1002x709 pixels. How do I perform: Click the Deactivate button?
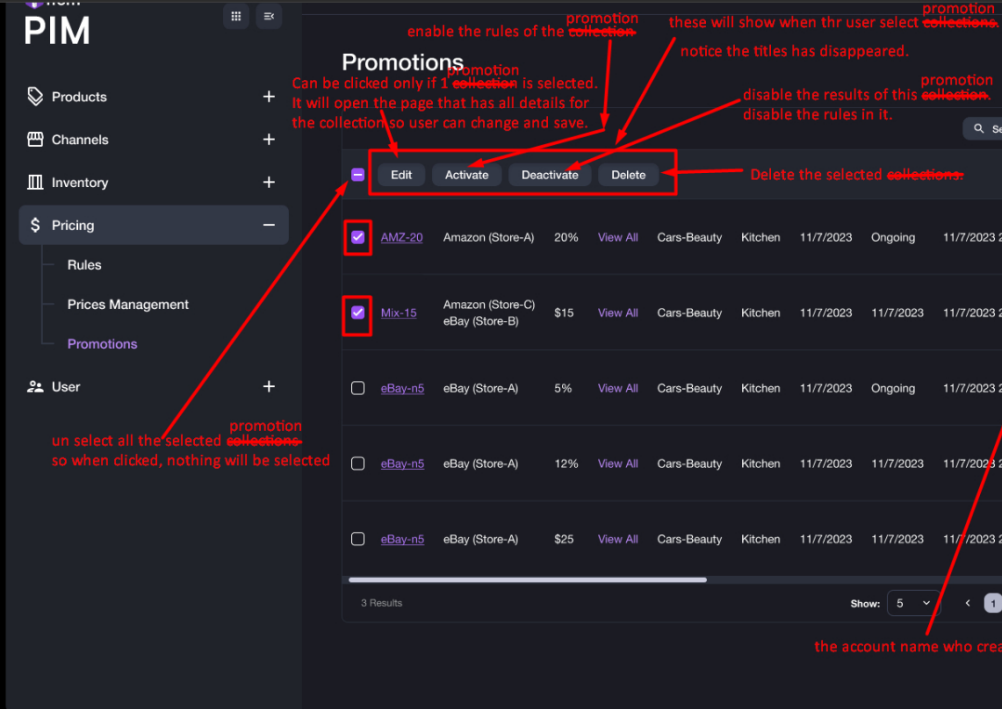[x=549, y=174]
